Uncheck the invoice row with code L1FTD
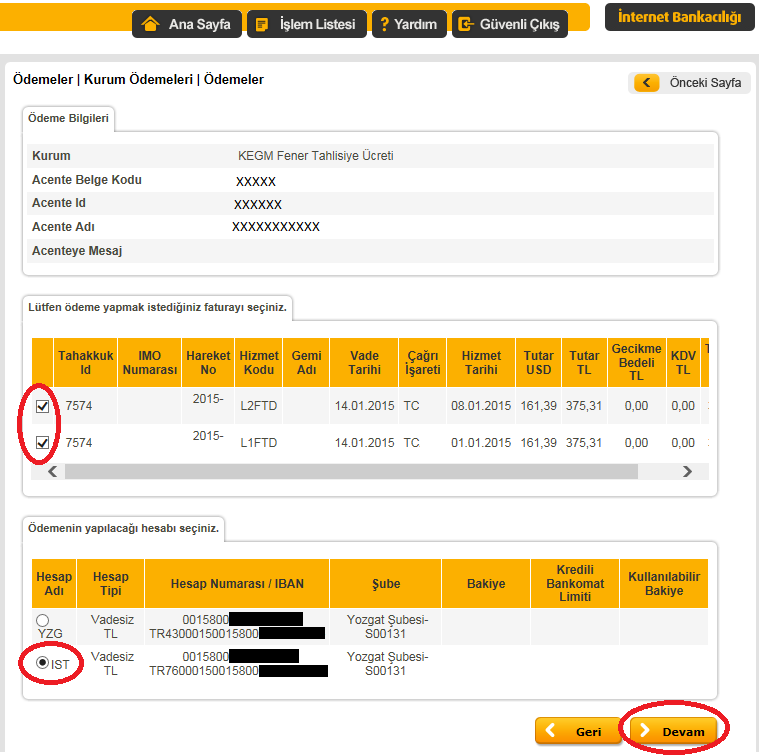Image resolution: width=759 pixels, height=756 pixels. (42, 442)
